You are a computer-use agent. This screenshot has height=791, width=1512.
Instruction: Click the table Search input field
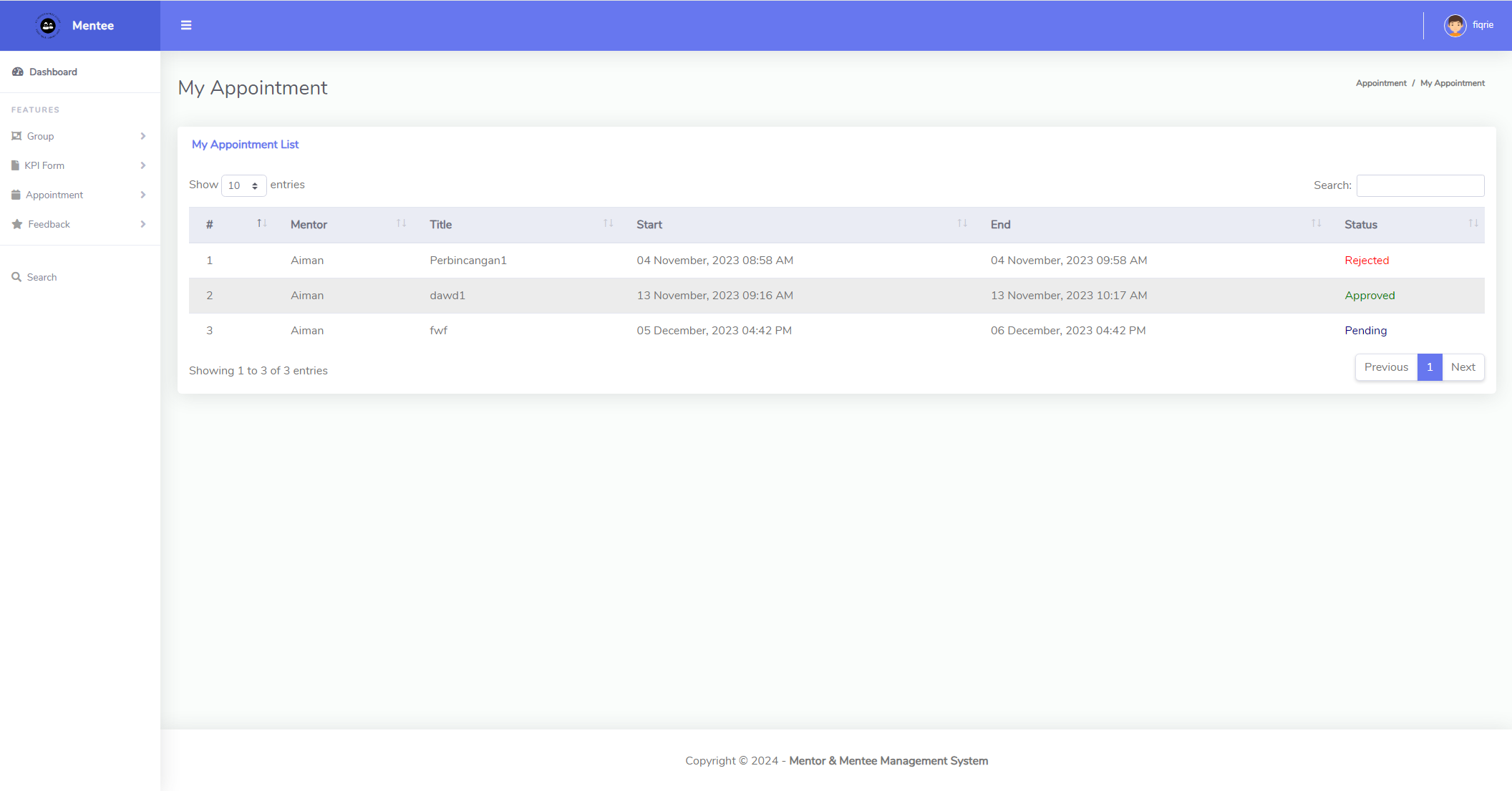[1420, 185]
